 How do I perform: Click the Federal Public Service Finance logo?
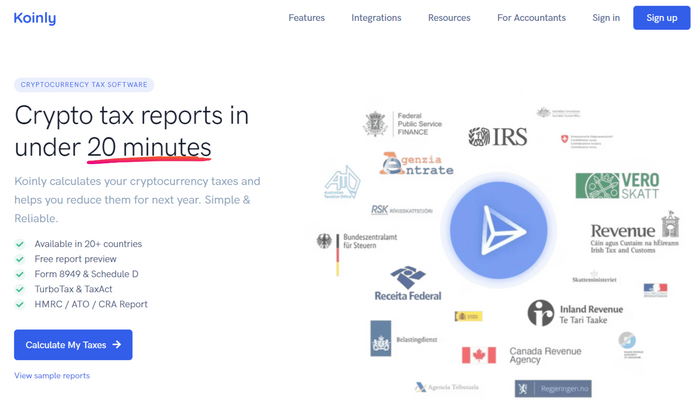point(402,124)
